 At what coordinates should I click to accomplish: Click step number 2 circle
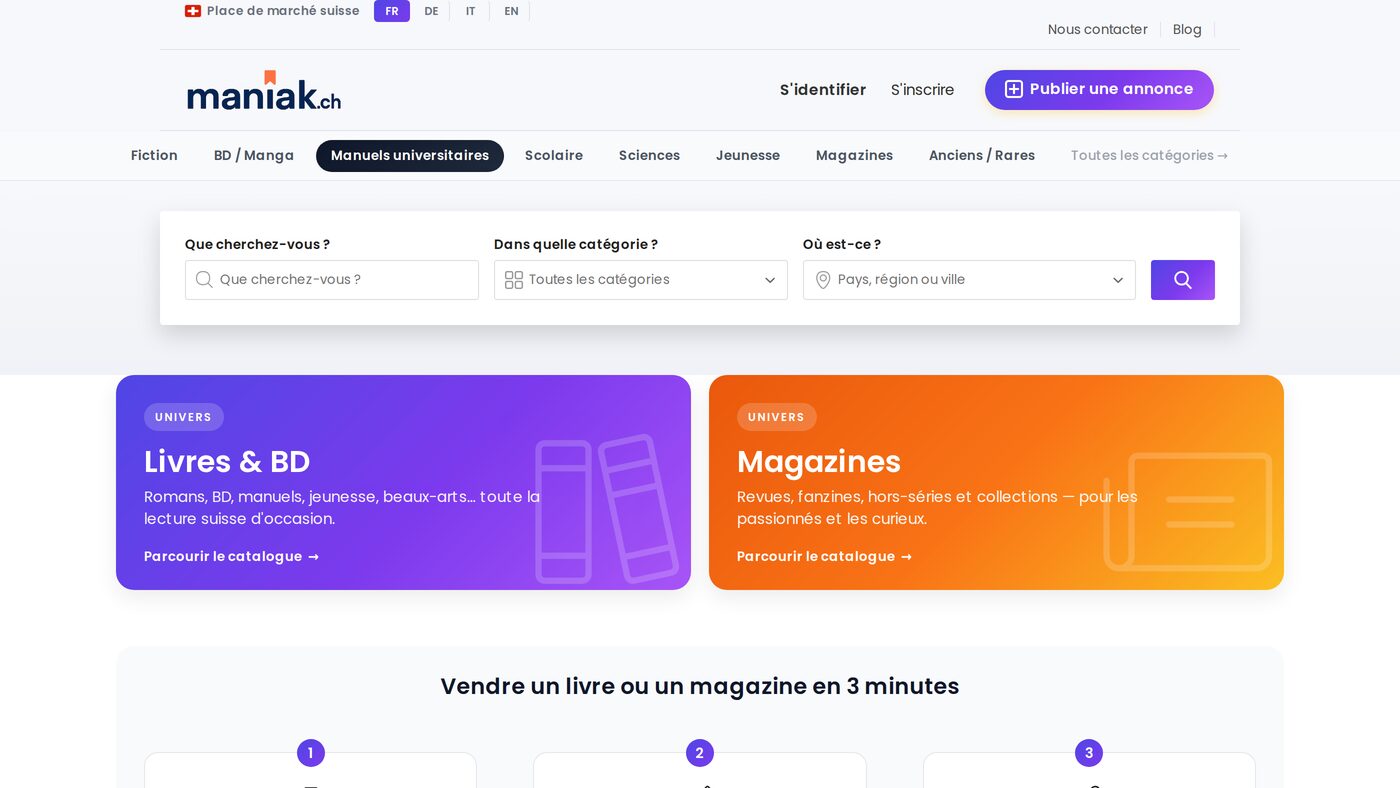point(700,753)
